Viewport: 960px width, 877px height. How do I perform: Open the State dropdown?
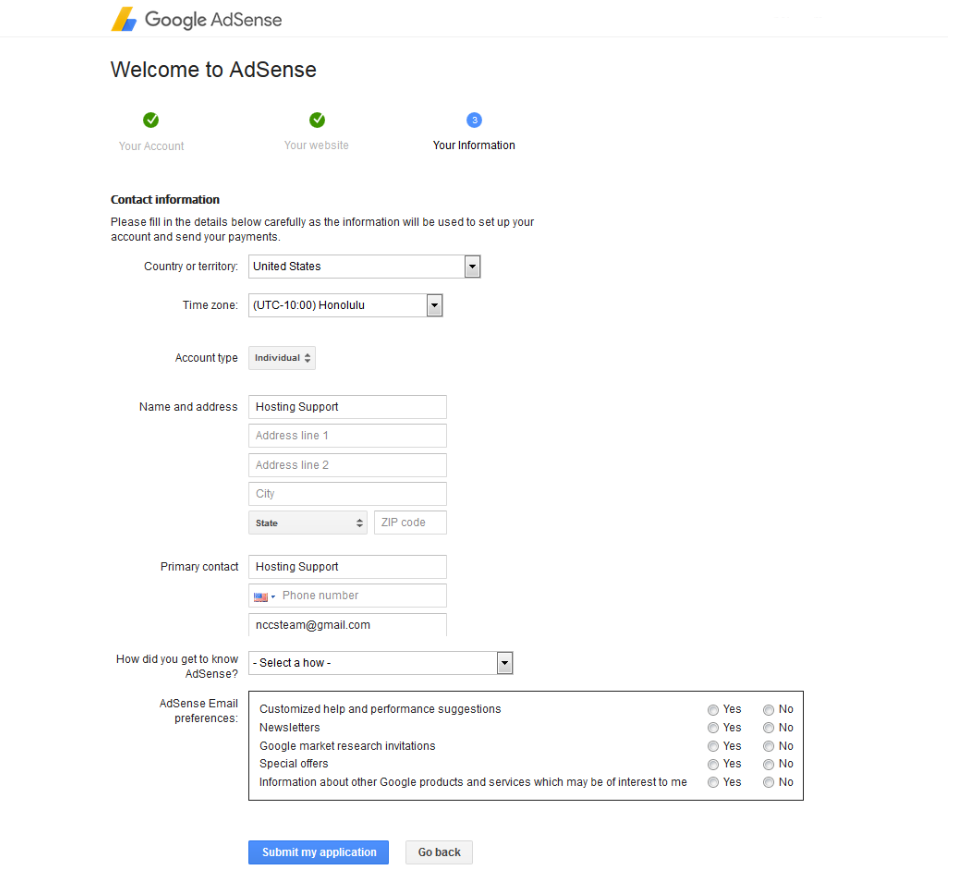click(x=308, y=523)
